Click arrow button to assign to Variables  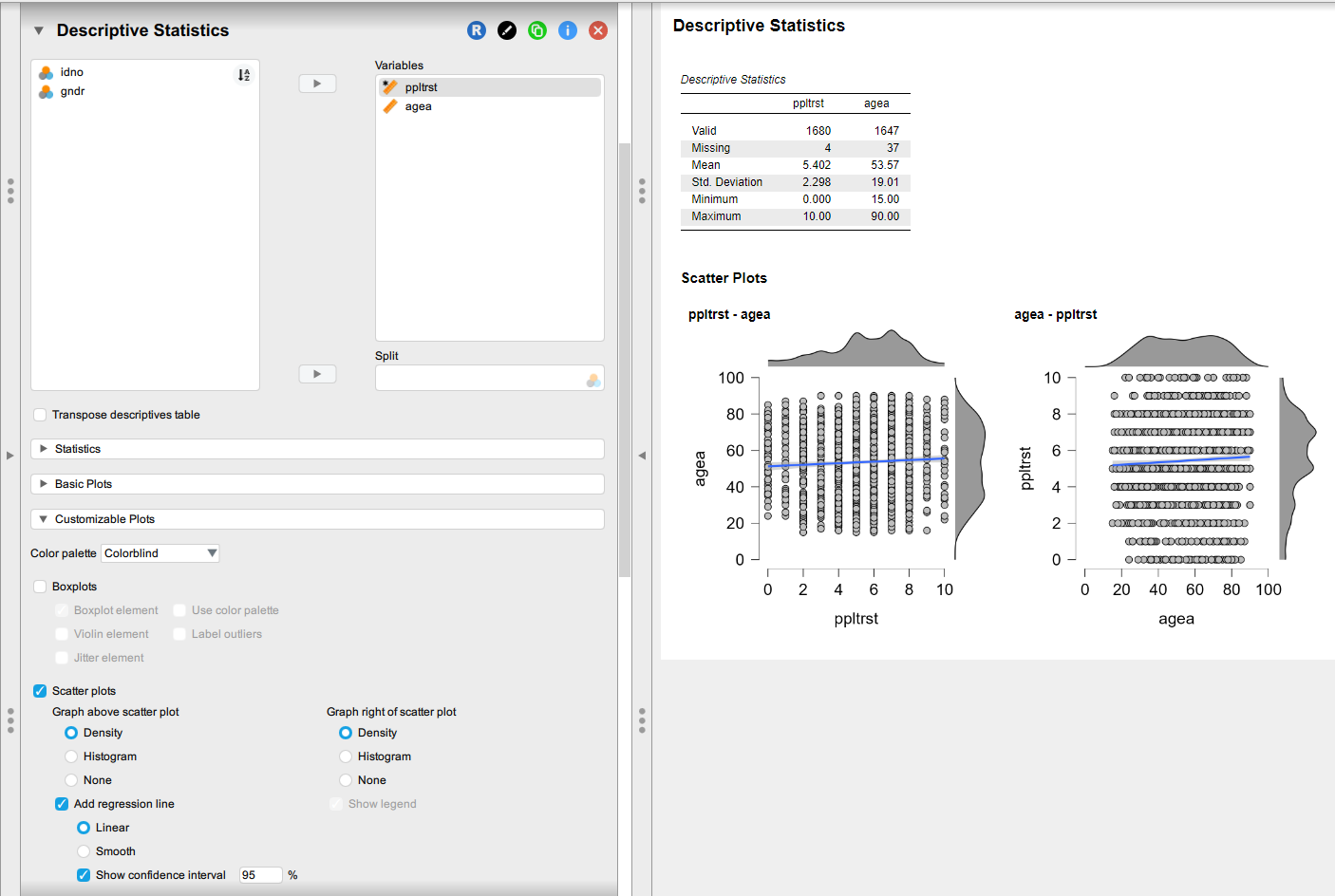[x=317, y=84]
